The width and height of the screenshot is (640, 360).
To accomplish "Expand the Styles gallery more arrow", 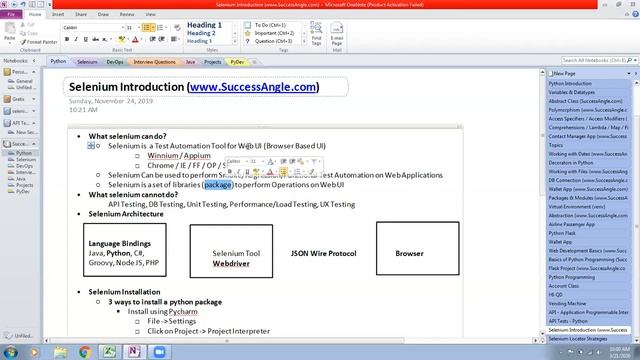I will coord(235,41).
